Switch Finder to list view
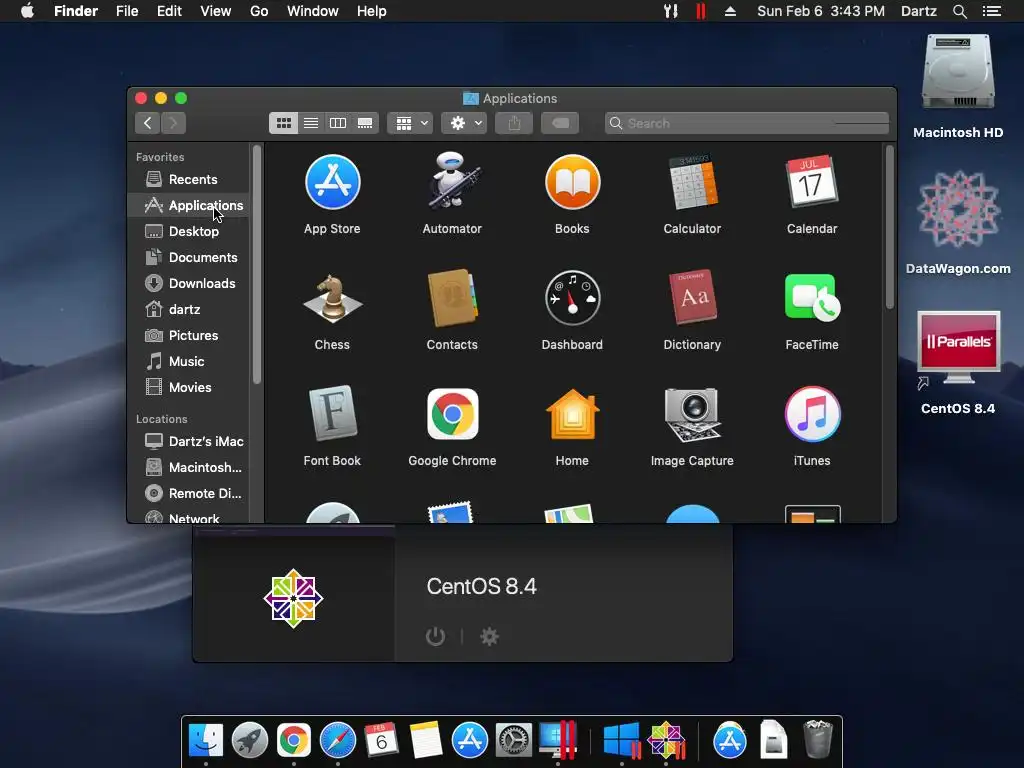The height and width of the screenshot is (768, 1024). pyautogui.click(x=311, y=123)
